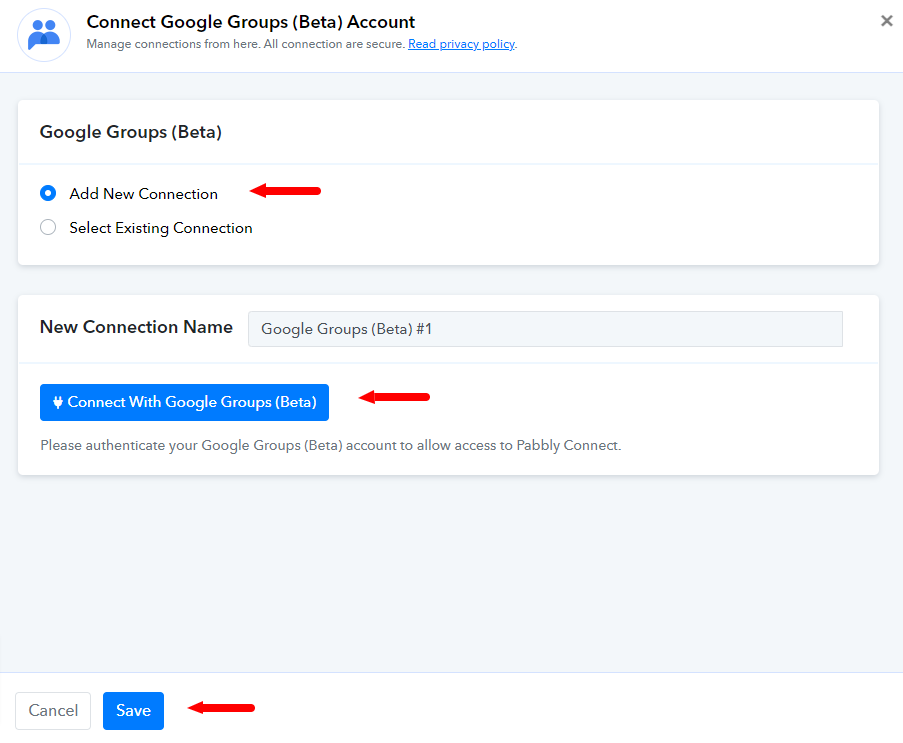
Task: Choose the Select Existing Connection radio button
Action: [48, 227]
